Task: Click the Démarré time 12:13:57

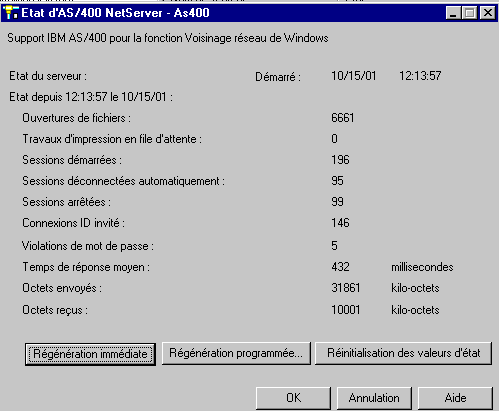Action: coord(420,76)
